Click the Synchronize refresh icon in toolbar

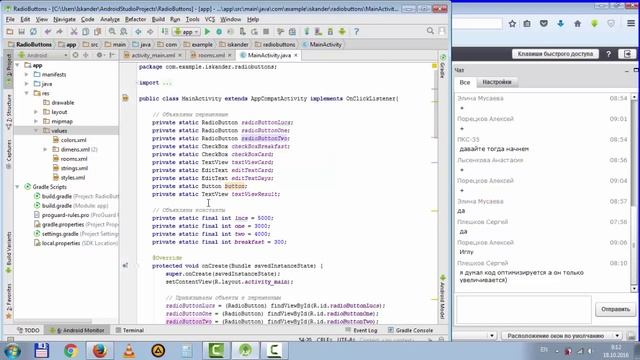(33, 31)
